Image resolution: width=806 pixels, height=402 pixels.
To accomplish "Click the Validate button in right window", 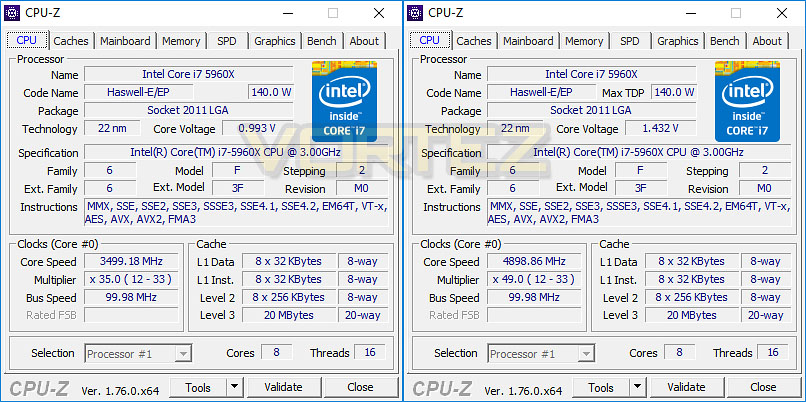I will click(686, 387).
